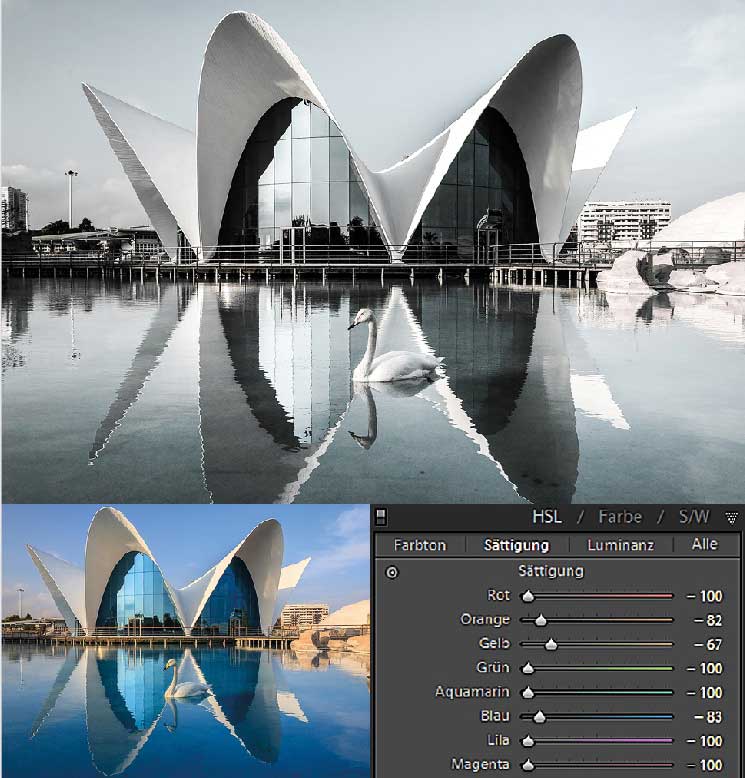Click the Rot saturation slider handle
745x778 pixels.
(x=528, y=596)
